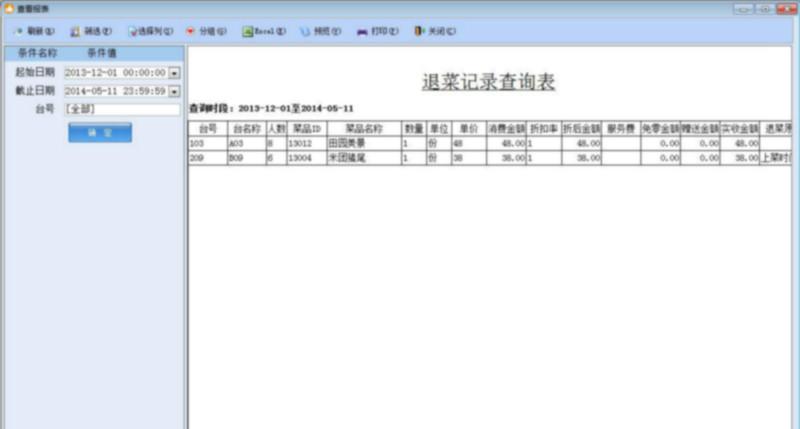Click the application icon in the title bar
800x429 pixels.
tap(9, 9)
